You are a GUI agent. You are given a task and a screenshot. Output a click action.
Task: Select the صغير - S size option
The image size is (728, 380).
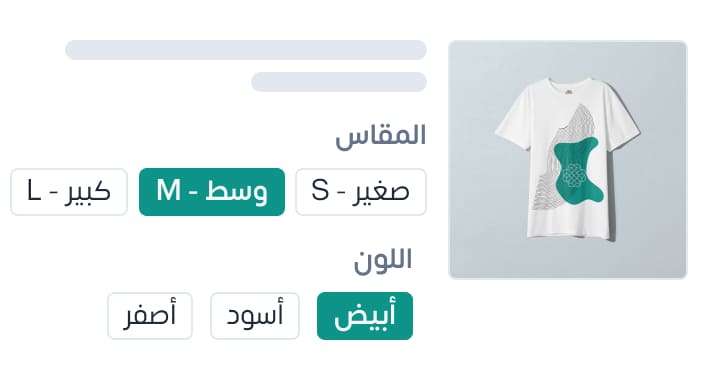point(361,192)
